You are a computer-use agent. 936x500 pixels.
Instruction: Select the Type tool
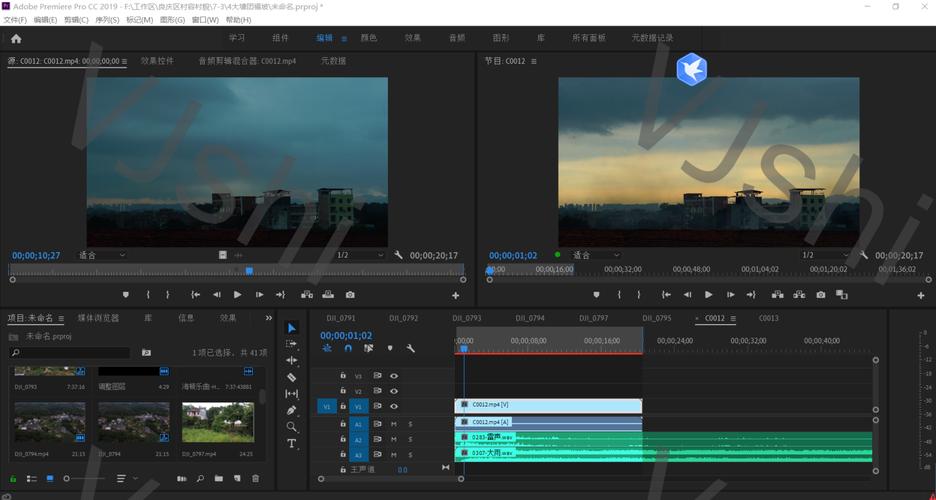291,443
